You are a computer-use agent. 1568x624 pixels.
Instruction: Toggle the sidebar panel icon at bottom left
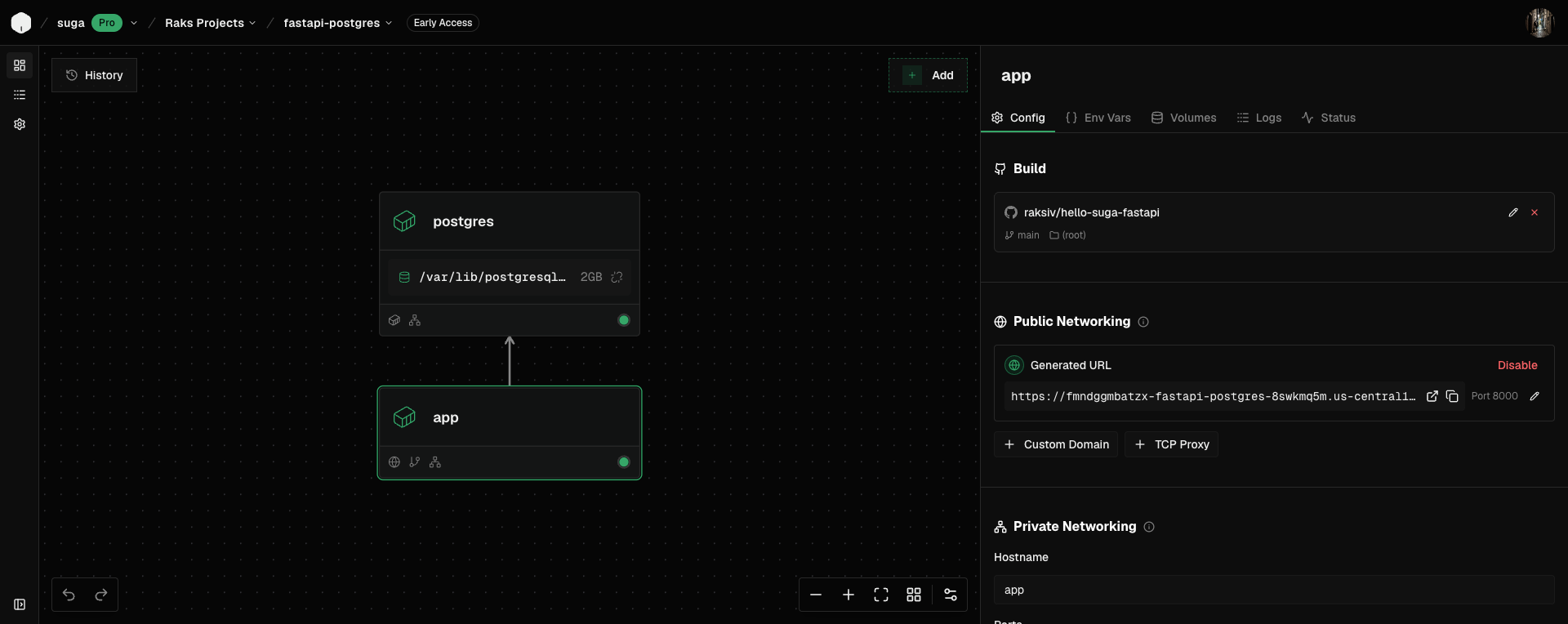[x=20, y=604]
